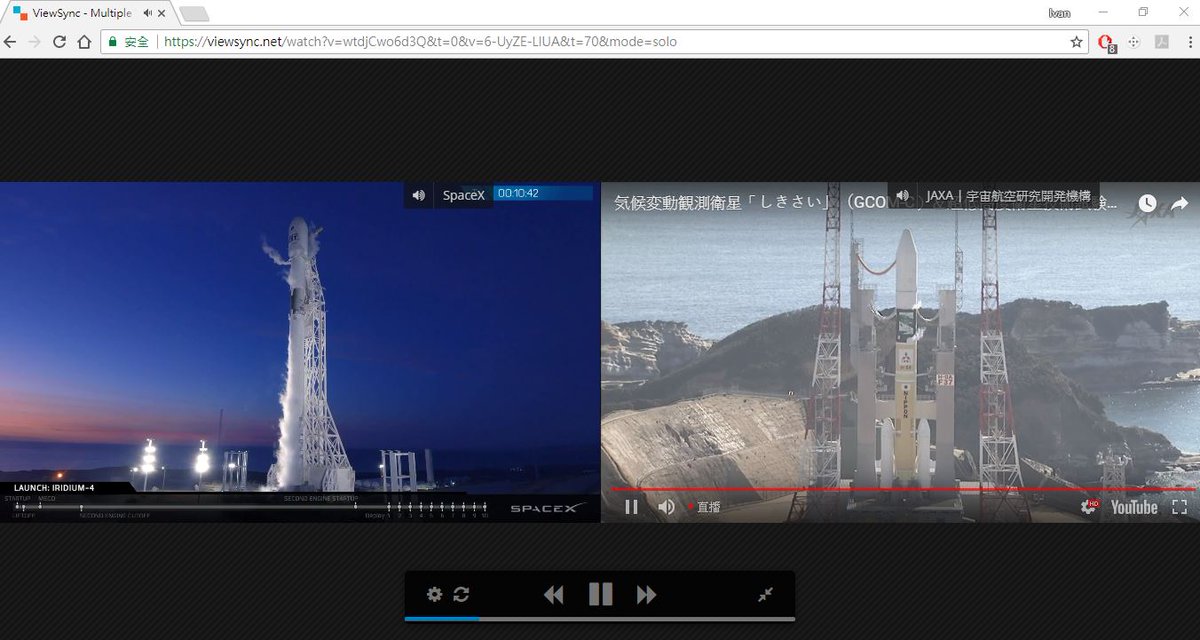Enter fullscreen on JAXA video

[1179, 507]
